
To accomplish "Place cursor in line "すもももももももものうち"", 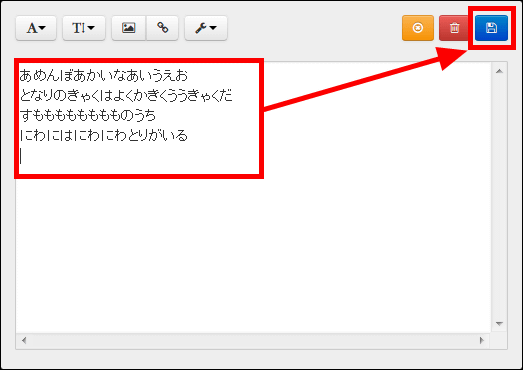I will point(88,115).
